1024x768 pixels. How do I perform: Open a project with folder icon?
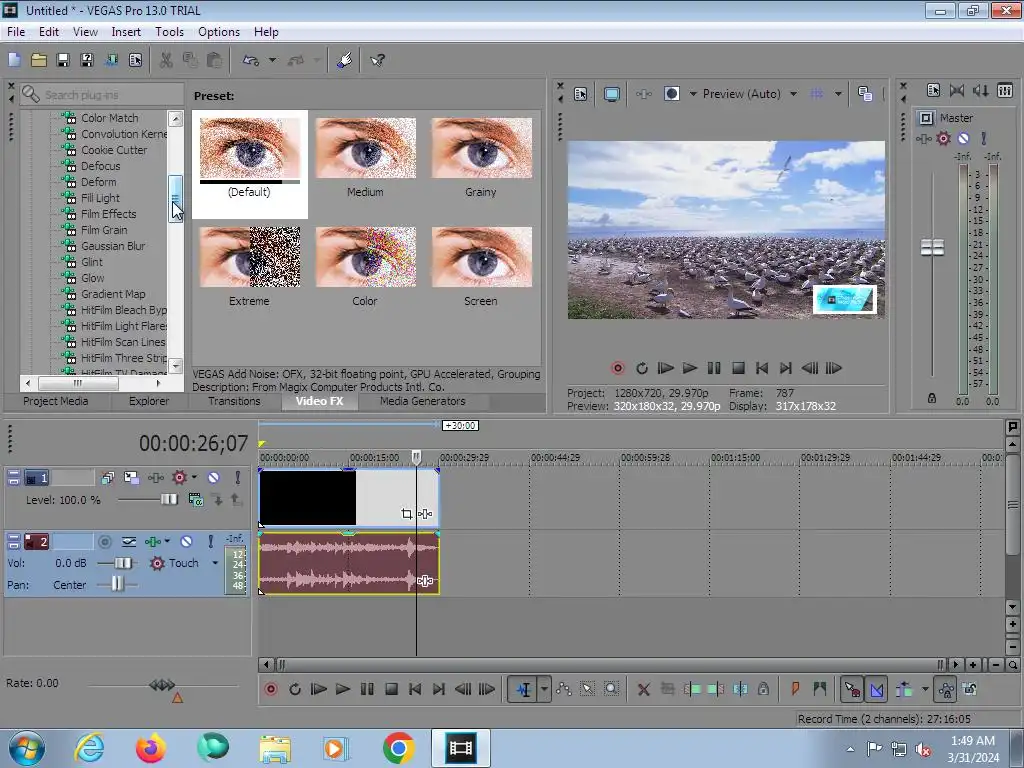(x=39, y=60)
